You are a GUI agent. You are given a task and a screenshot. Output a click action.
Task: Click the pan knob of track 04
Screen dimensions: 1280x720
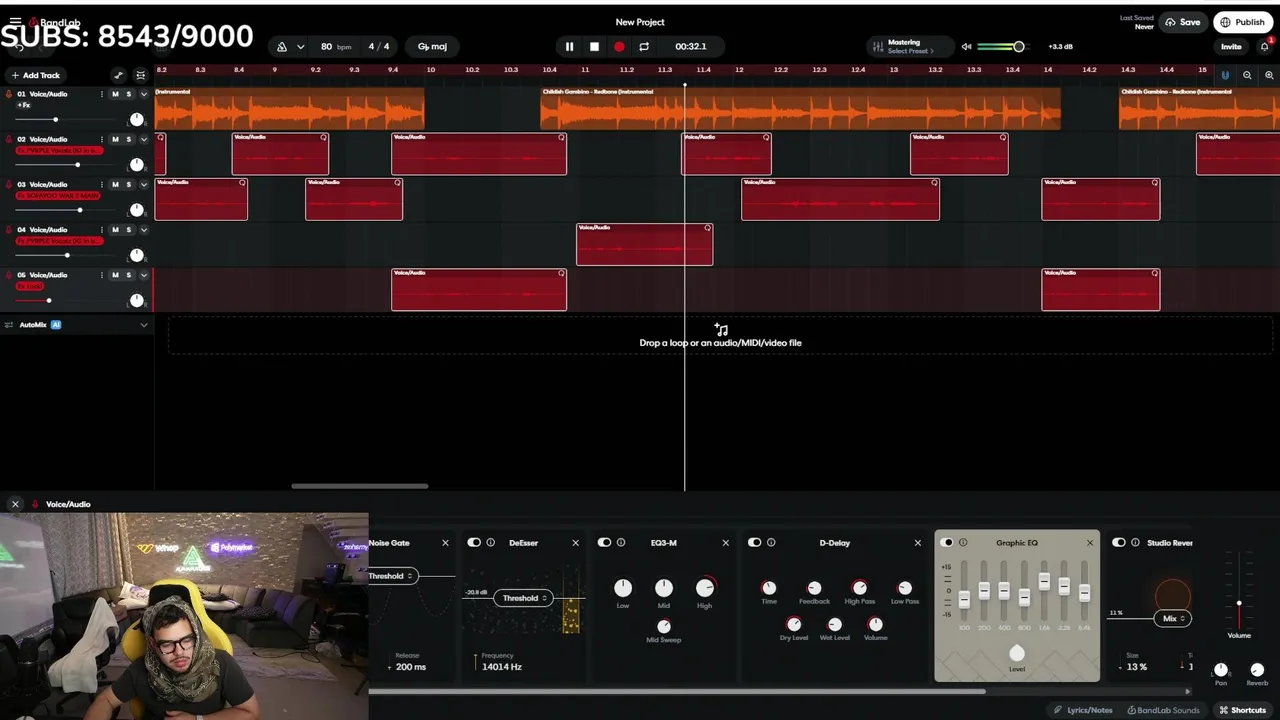[136, 255]
